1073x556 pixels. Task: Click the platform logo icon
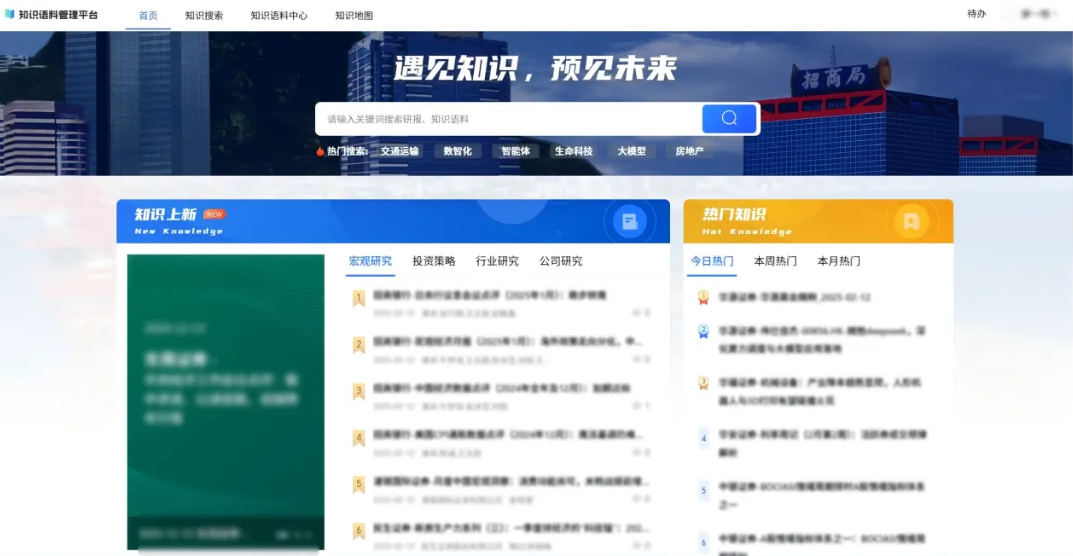[10, 15]
